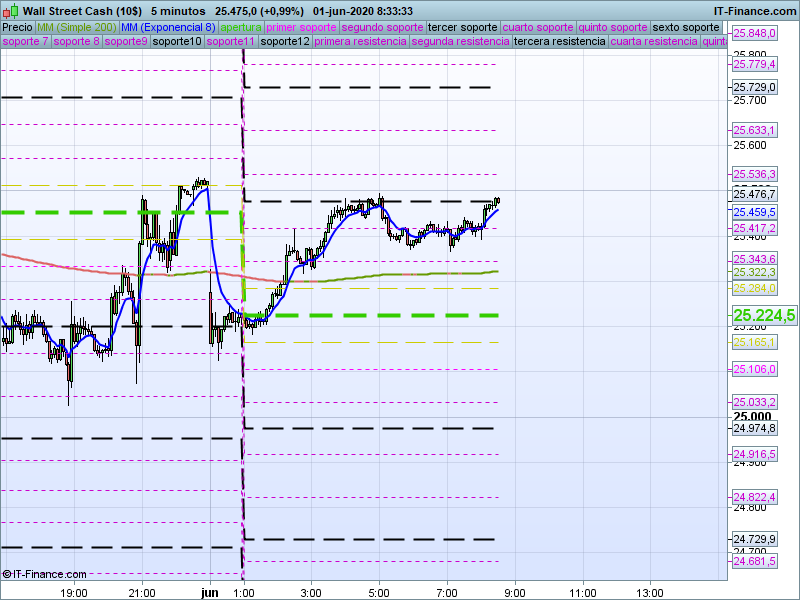Click the yellow 25.165,1 price label
This screenshot has width=800, height=600.
755,342
